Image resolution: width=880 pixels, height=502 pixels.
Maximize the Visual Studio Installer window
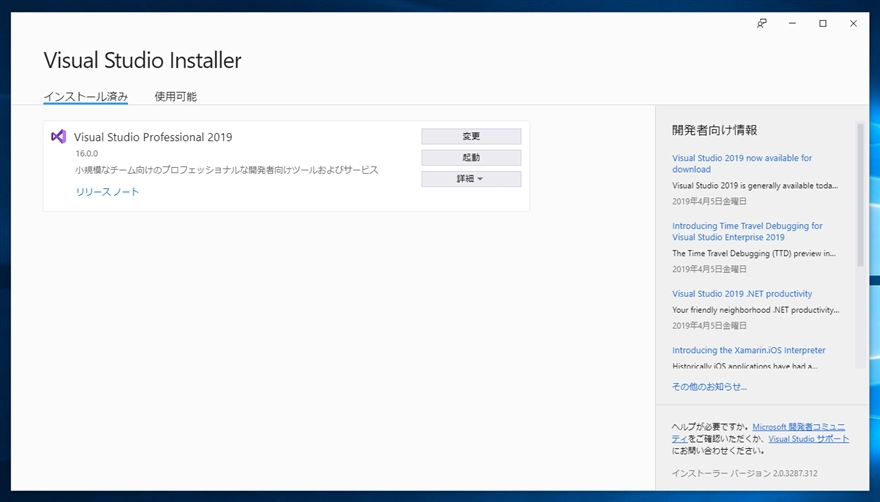click(823, 24)
